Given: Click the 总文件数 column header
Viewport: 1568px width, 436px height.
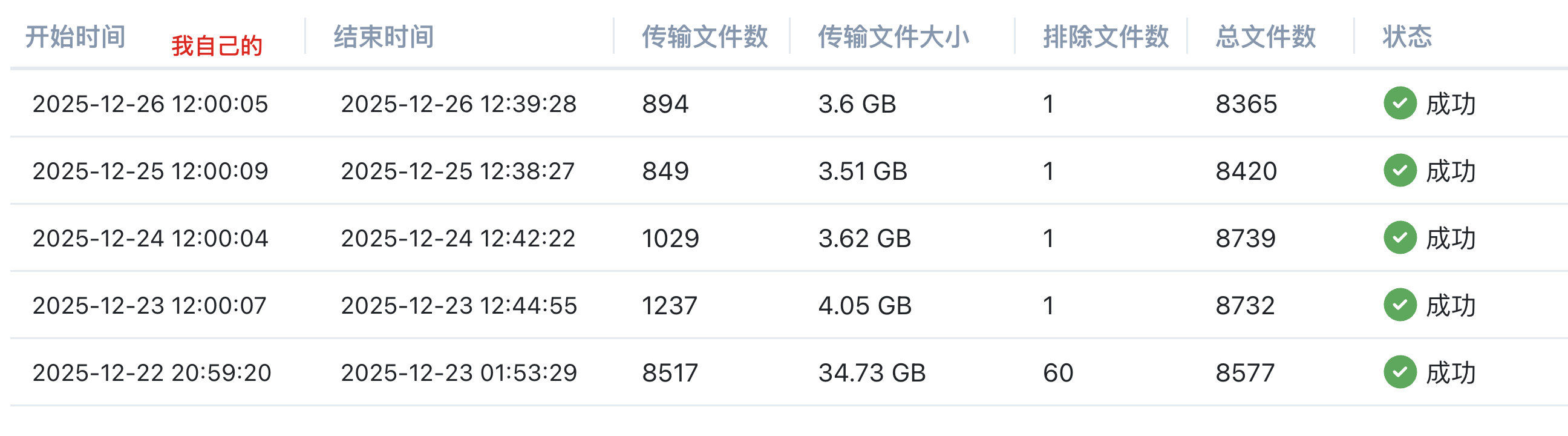Looking at the screenshot, I should (x=1266, y=36).
